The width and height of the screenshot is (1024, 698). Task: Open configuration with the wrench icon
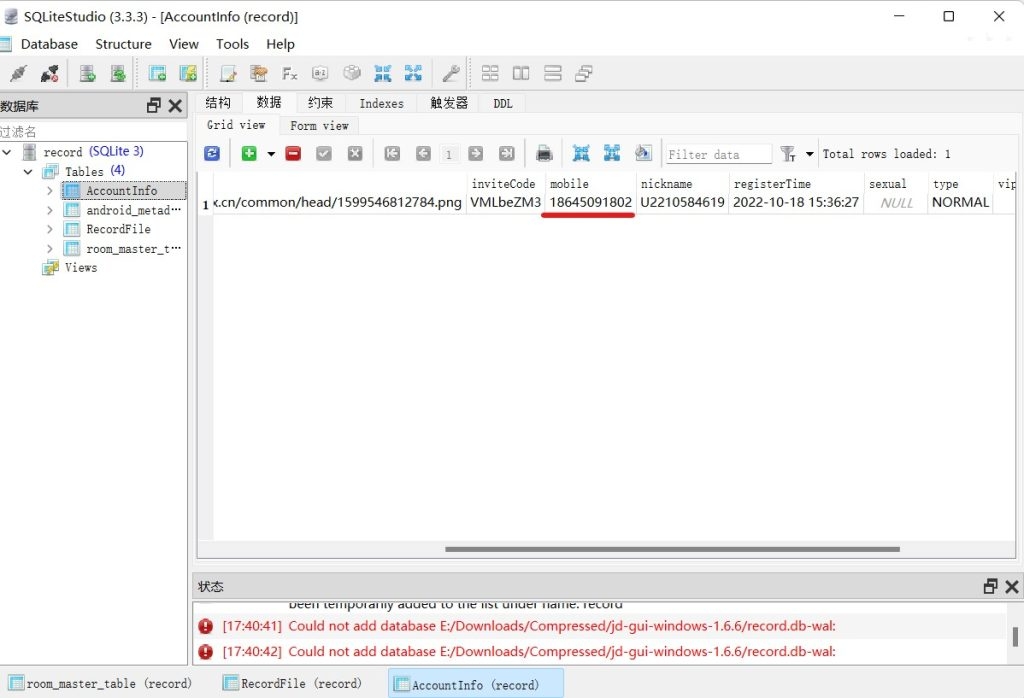tap(450, 73)
